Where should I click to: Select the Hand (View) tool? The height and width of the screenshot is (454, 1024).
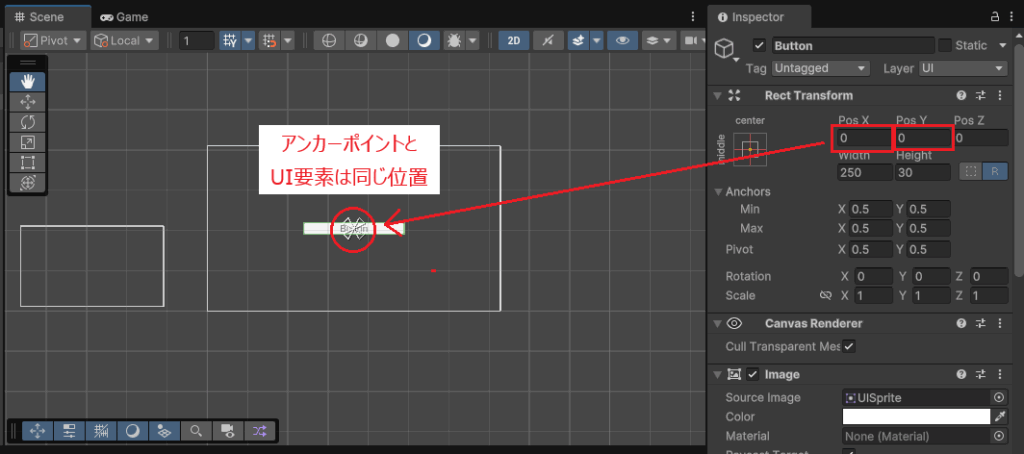tap(27, 82)
